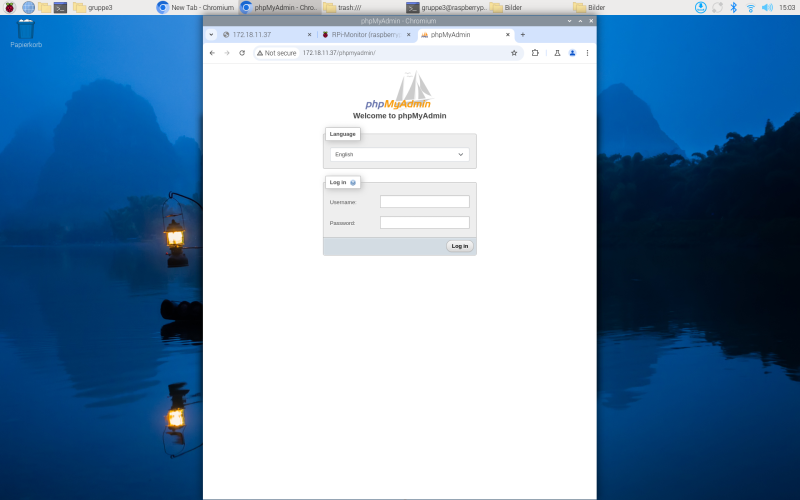Switch to gruppe3 folder window in taskbar
The width and height of the screenshot is (800, 500).
[113, 7]
